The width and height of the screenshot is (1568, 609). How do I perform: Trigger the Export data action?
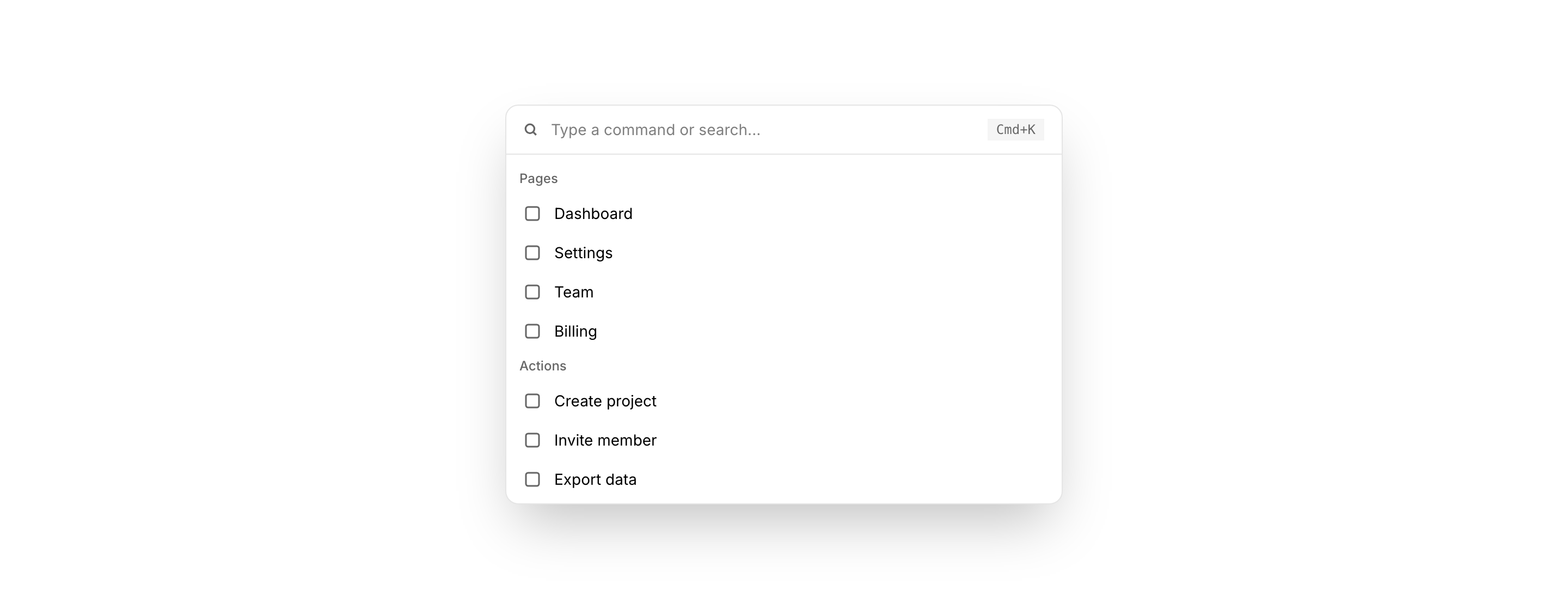[595, 480]
